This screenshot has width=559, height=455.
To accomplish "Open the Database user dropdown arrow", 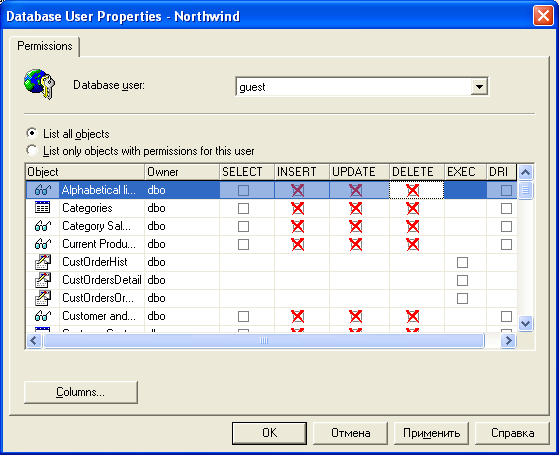I will 479,87.
